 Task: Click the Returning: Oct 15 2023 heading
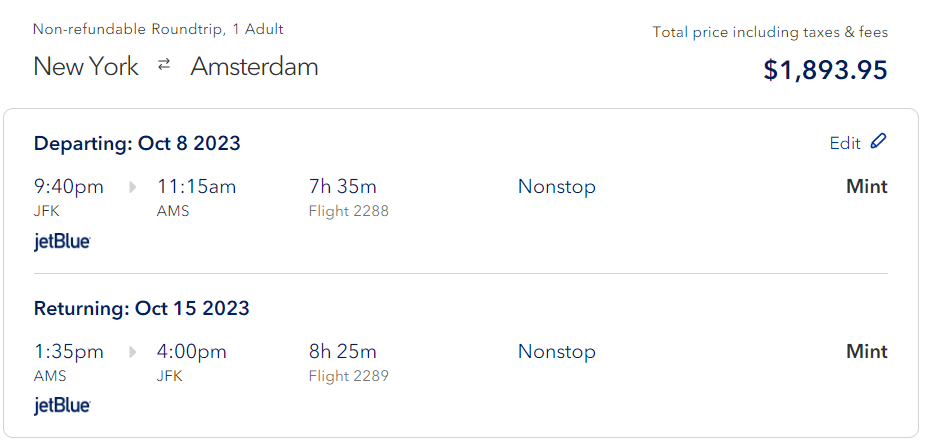tap(141, 308)
